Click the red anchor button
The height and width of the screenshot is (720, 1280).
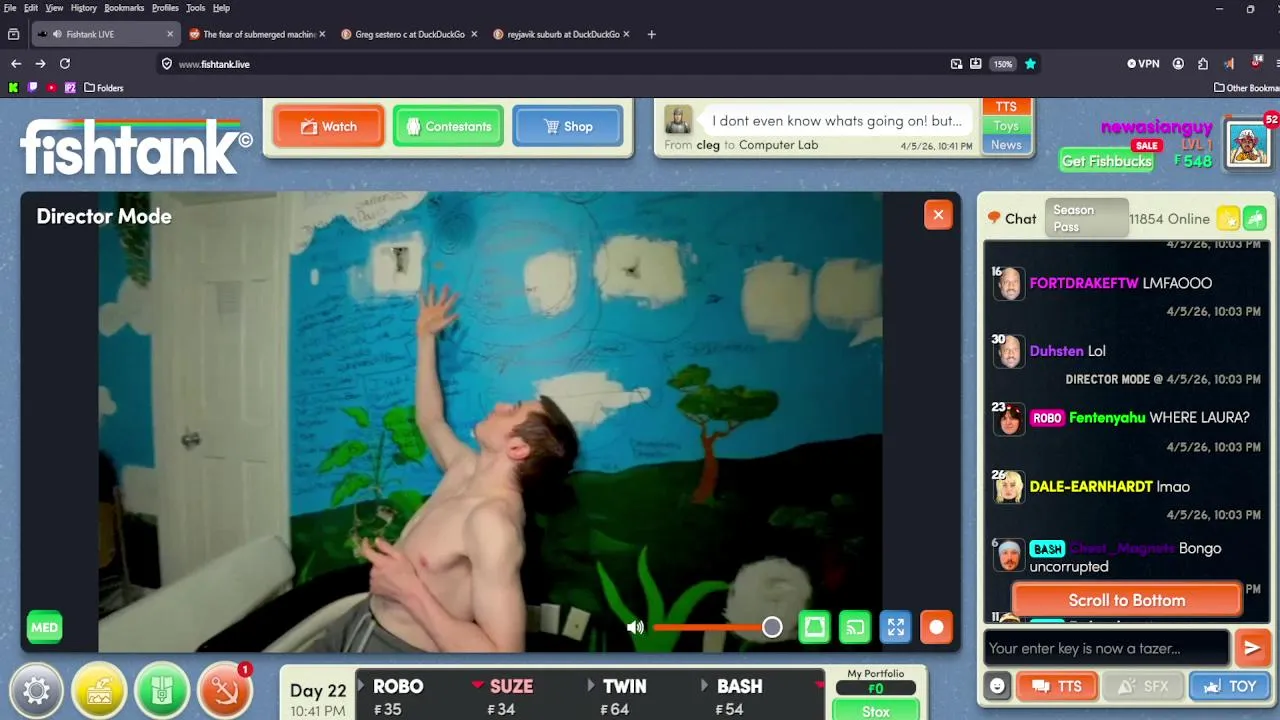click(224, 691)
